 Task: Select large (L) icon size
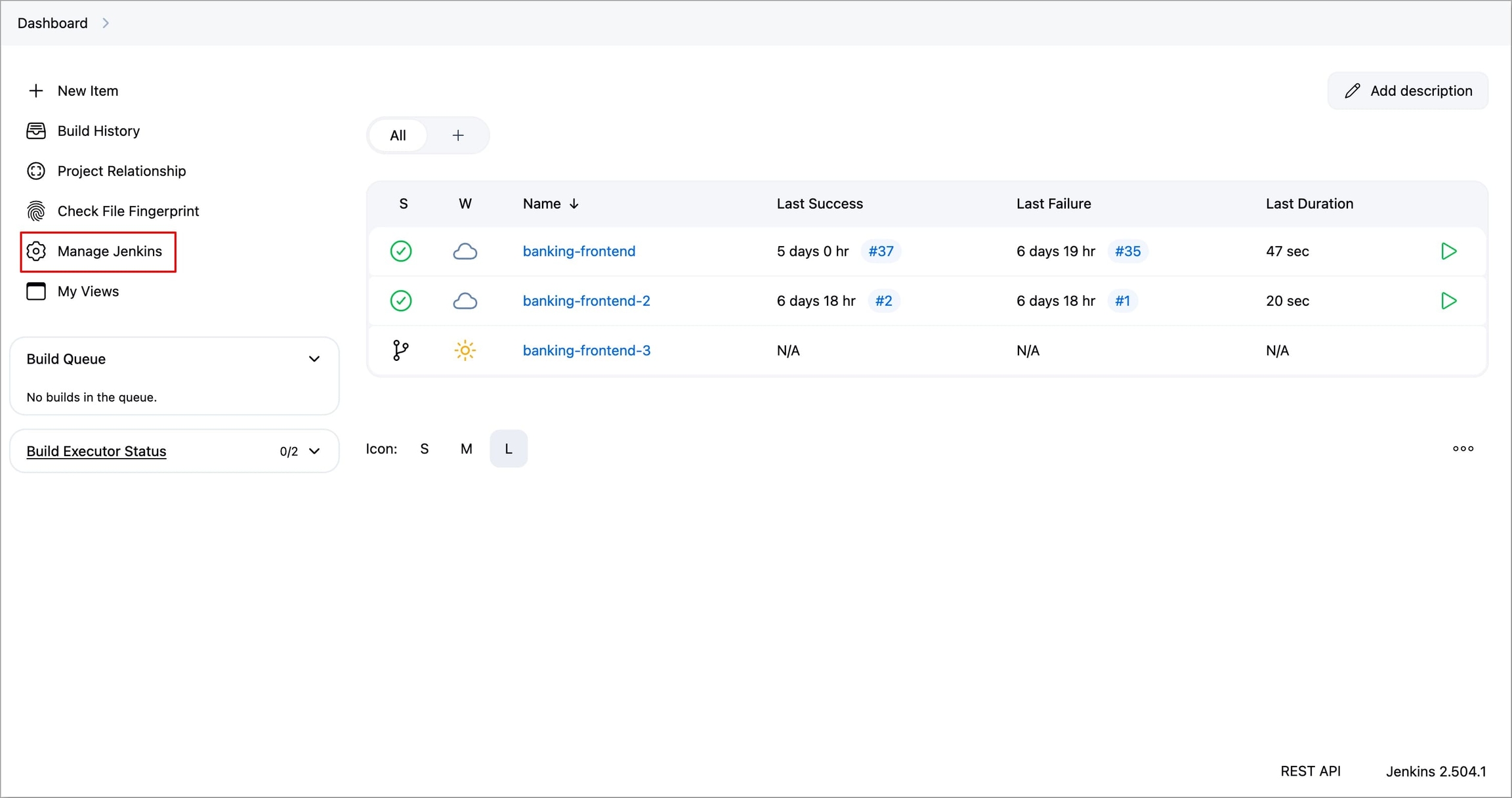pos(508,449)
